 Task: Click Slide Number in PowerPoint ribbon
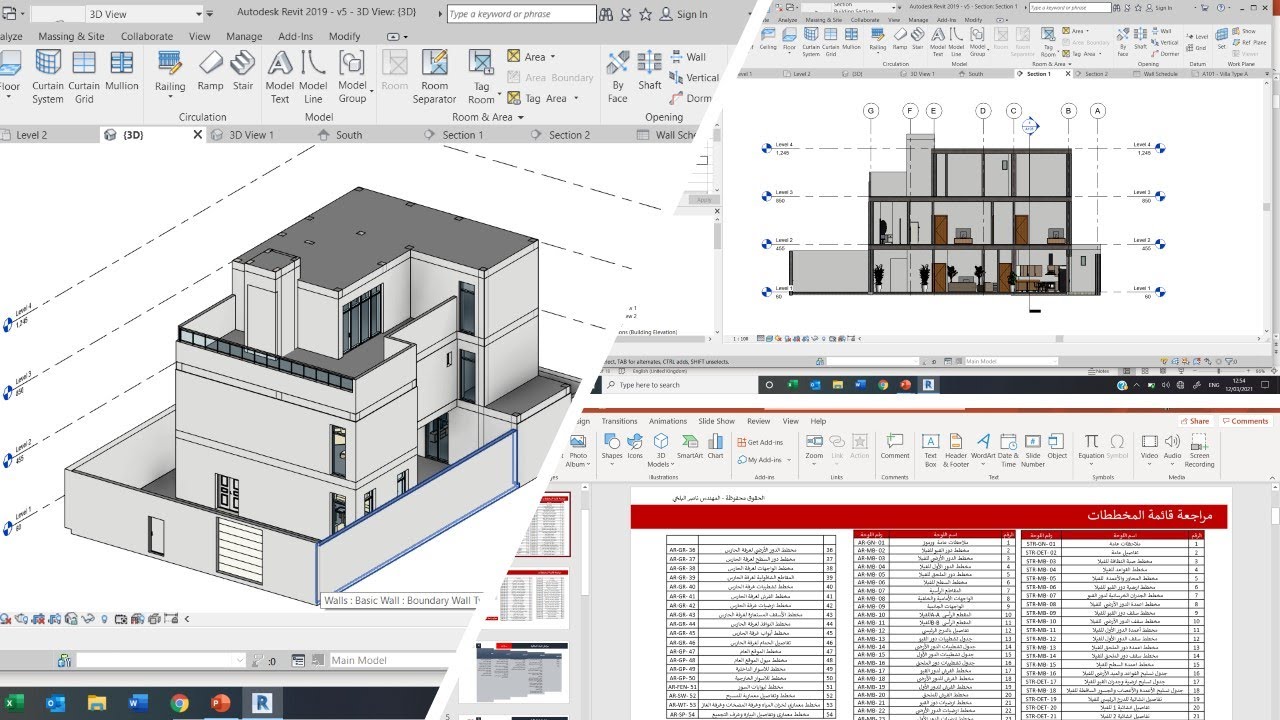(x=1033, y=449)
